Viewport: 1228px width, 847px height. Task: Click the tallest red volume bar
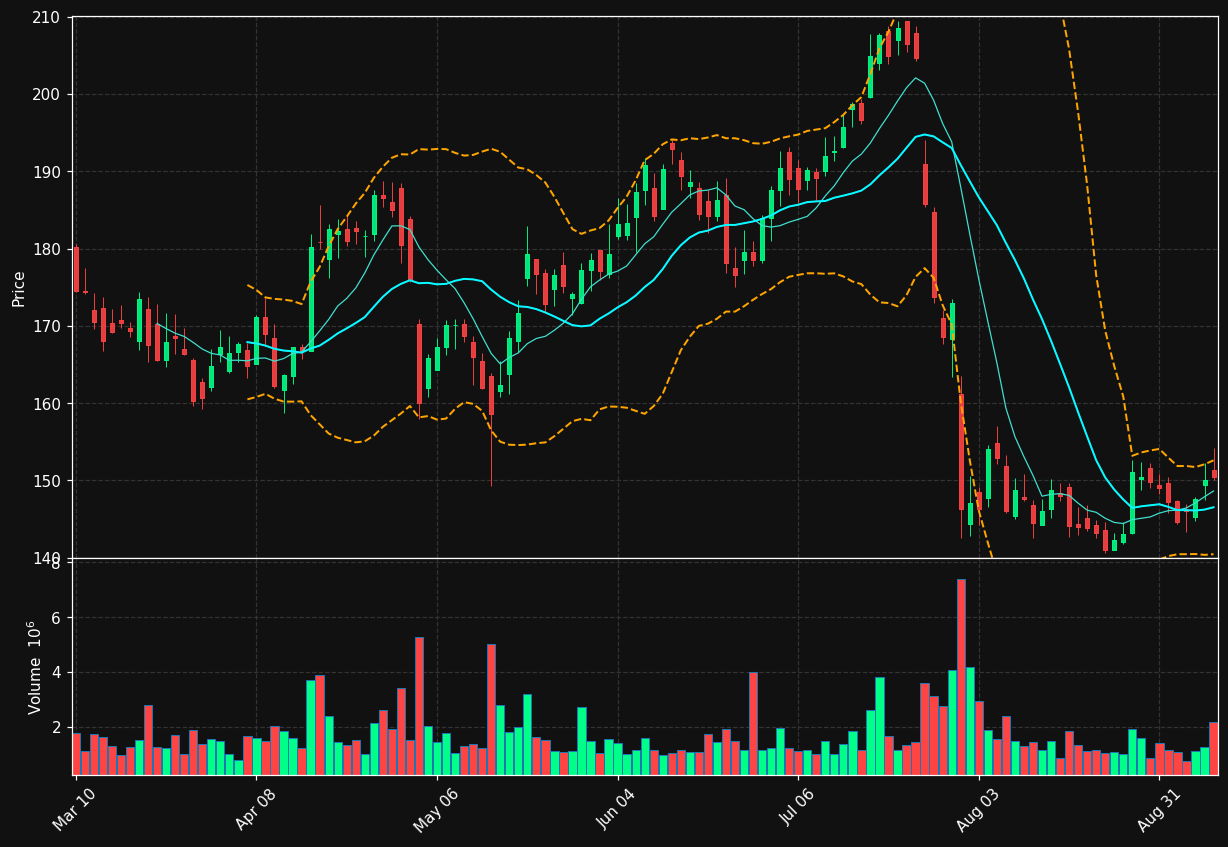click(961, 677)
